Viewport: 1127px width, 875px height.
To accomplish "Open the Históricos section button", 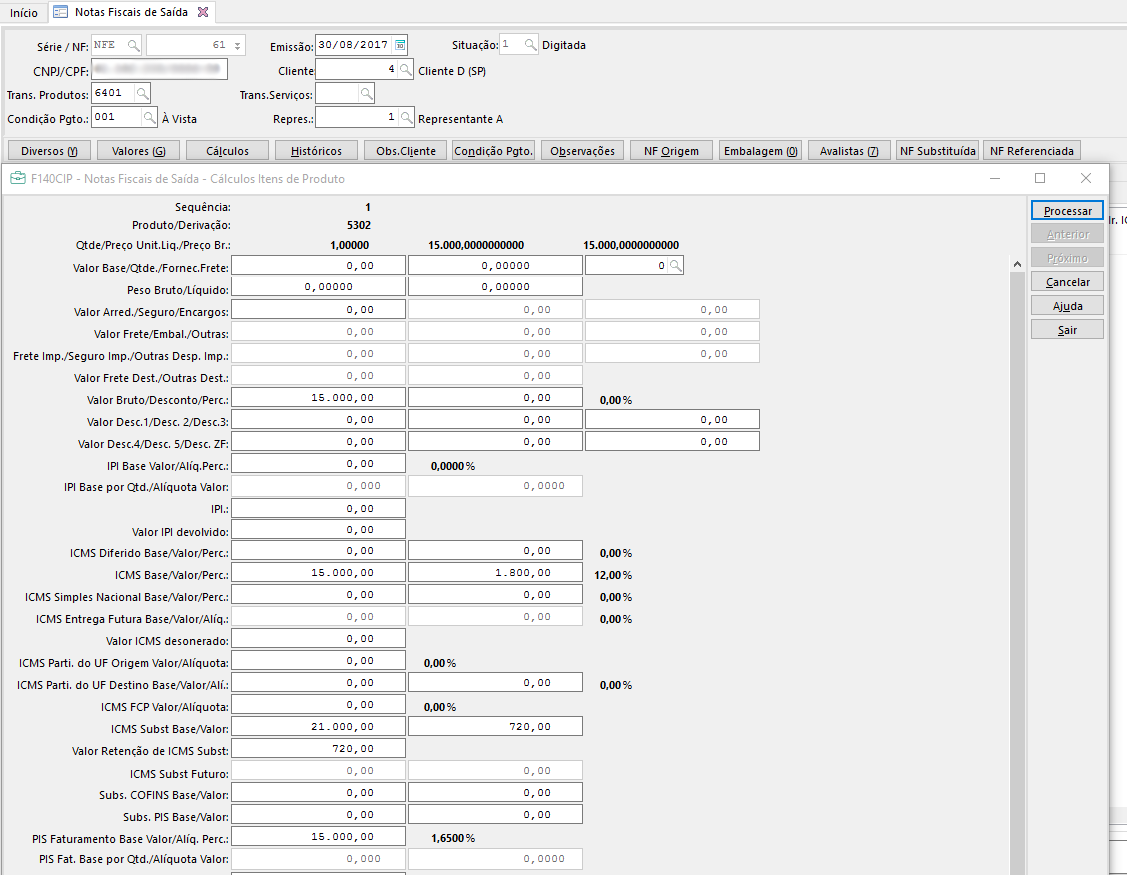I will tap(316, 151).
